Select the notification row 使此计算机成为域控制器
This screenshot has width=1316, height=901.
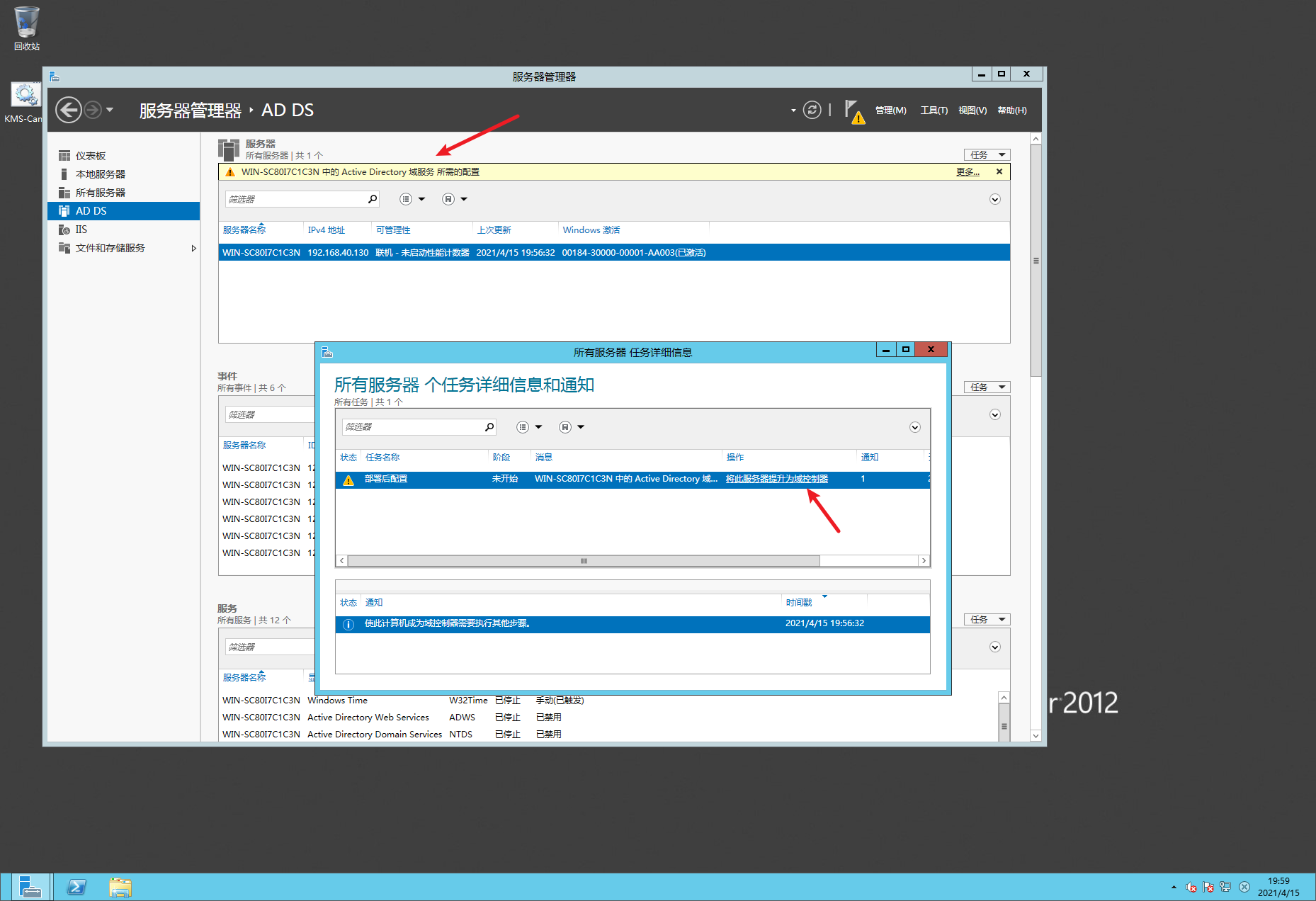(x=633, y=624)
